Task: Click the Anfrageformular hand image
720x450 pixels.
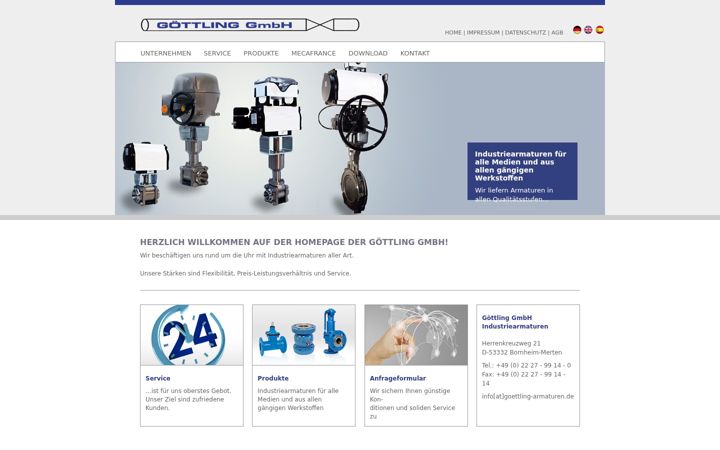Action: click(x=416, y=335)
